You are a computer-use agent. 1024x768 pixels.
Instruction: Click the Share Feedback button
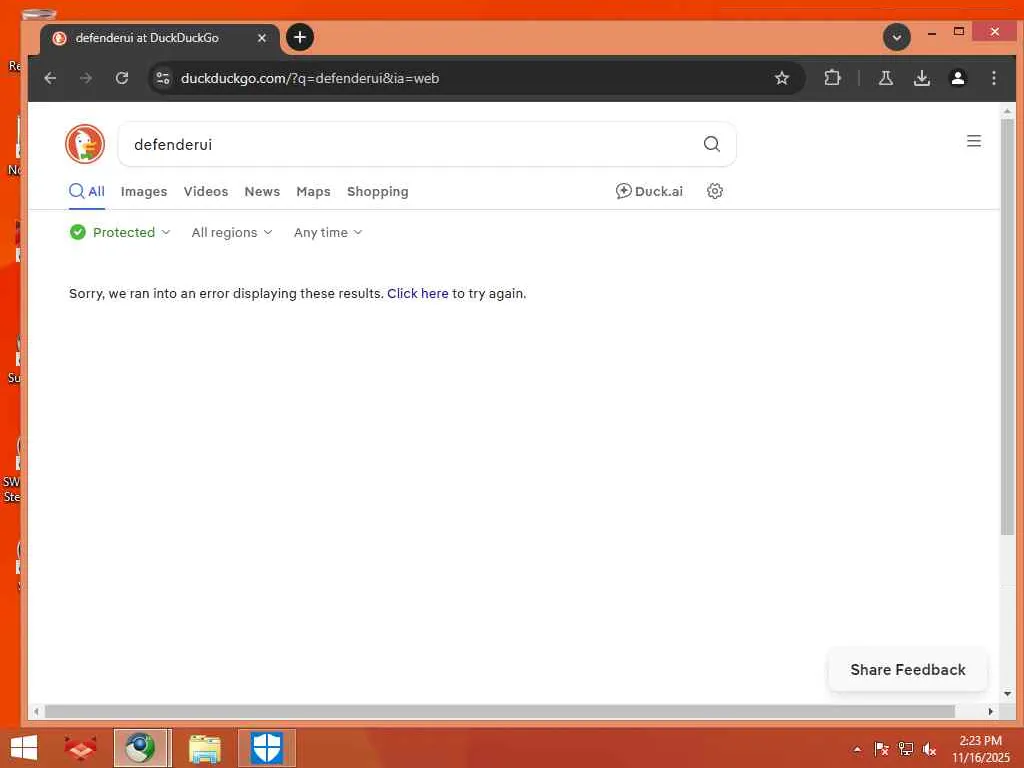908,670
